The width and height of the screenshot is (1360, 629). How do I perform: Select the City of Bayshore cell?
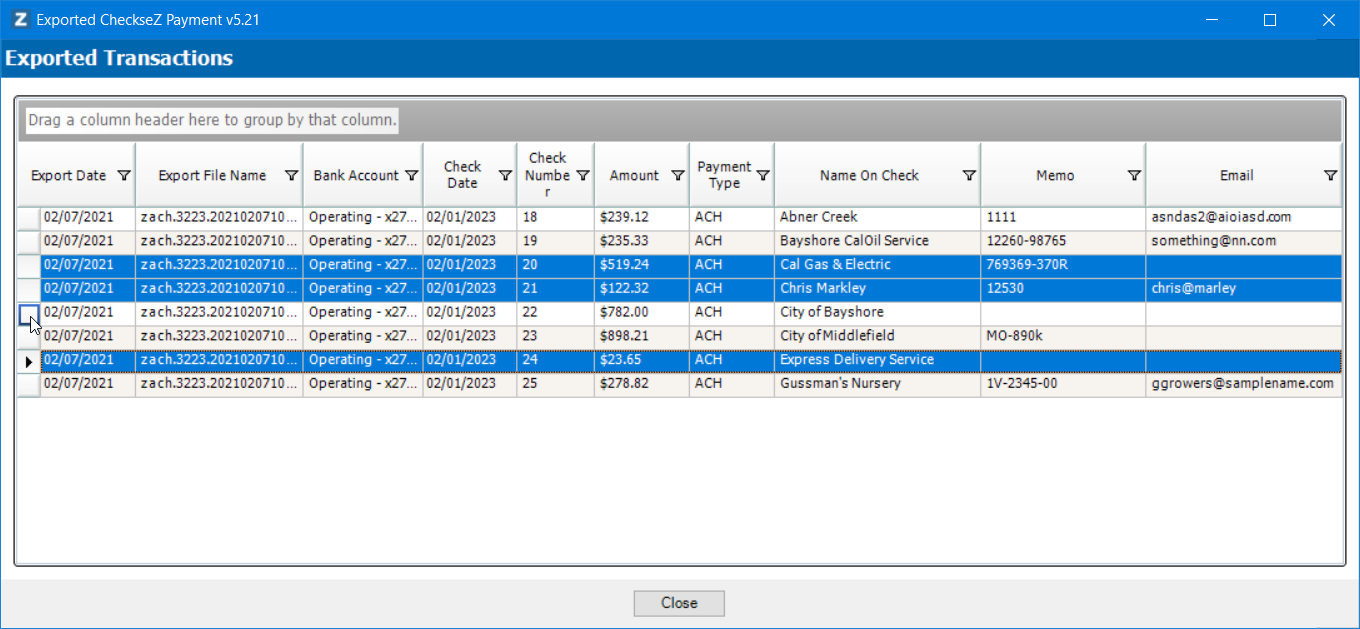pos(877,312)
